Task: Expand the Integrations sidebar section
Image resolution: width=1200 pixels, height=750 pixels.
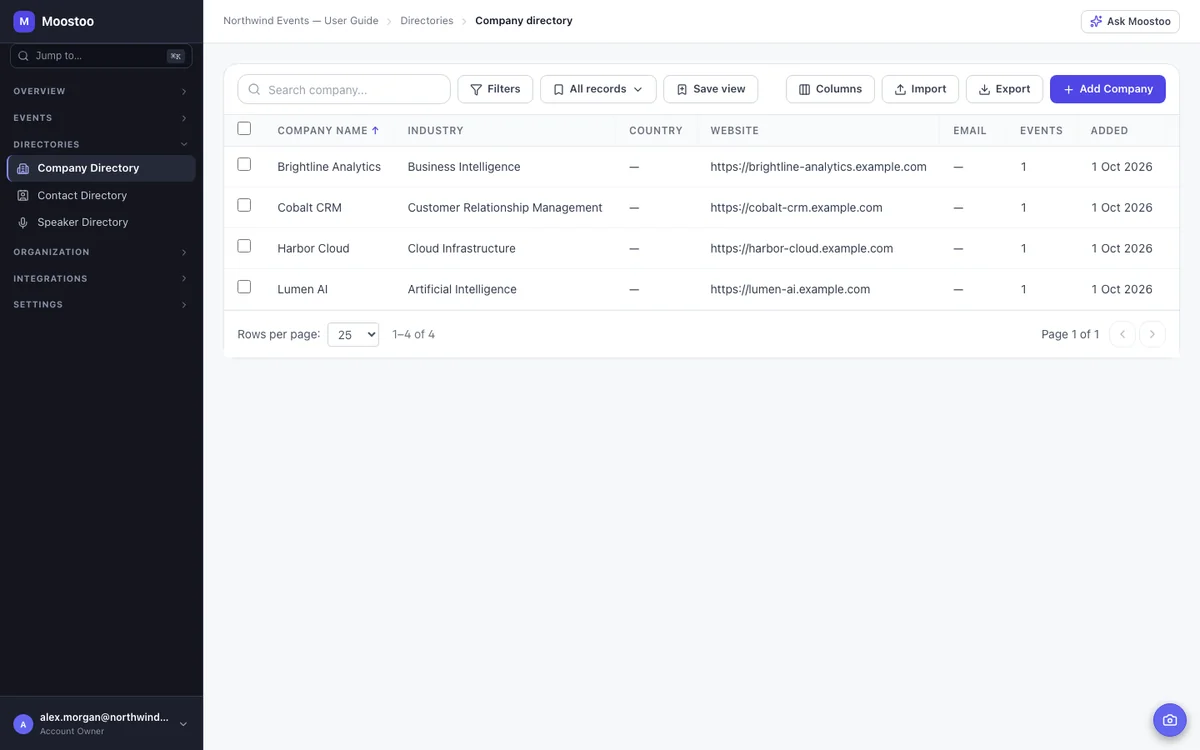Action: (101, 278)
